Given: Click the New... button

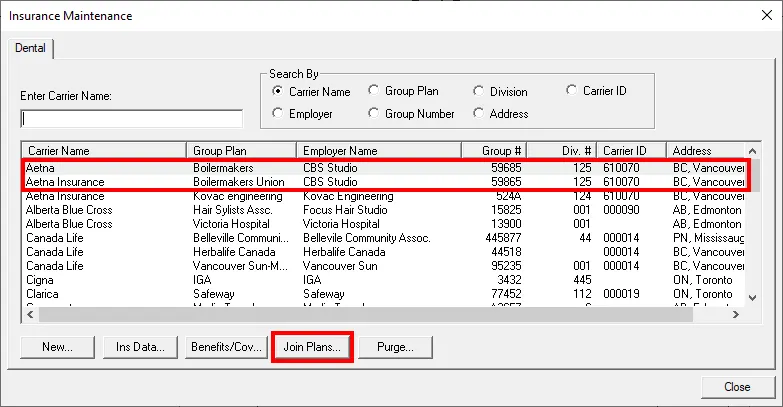Looking at the screenshot, I should (57, 347).
